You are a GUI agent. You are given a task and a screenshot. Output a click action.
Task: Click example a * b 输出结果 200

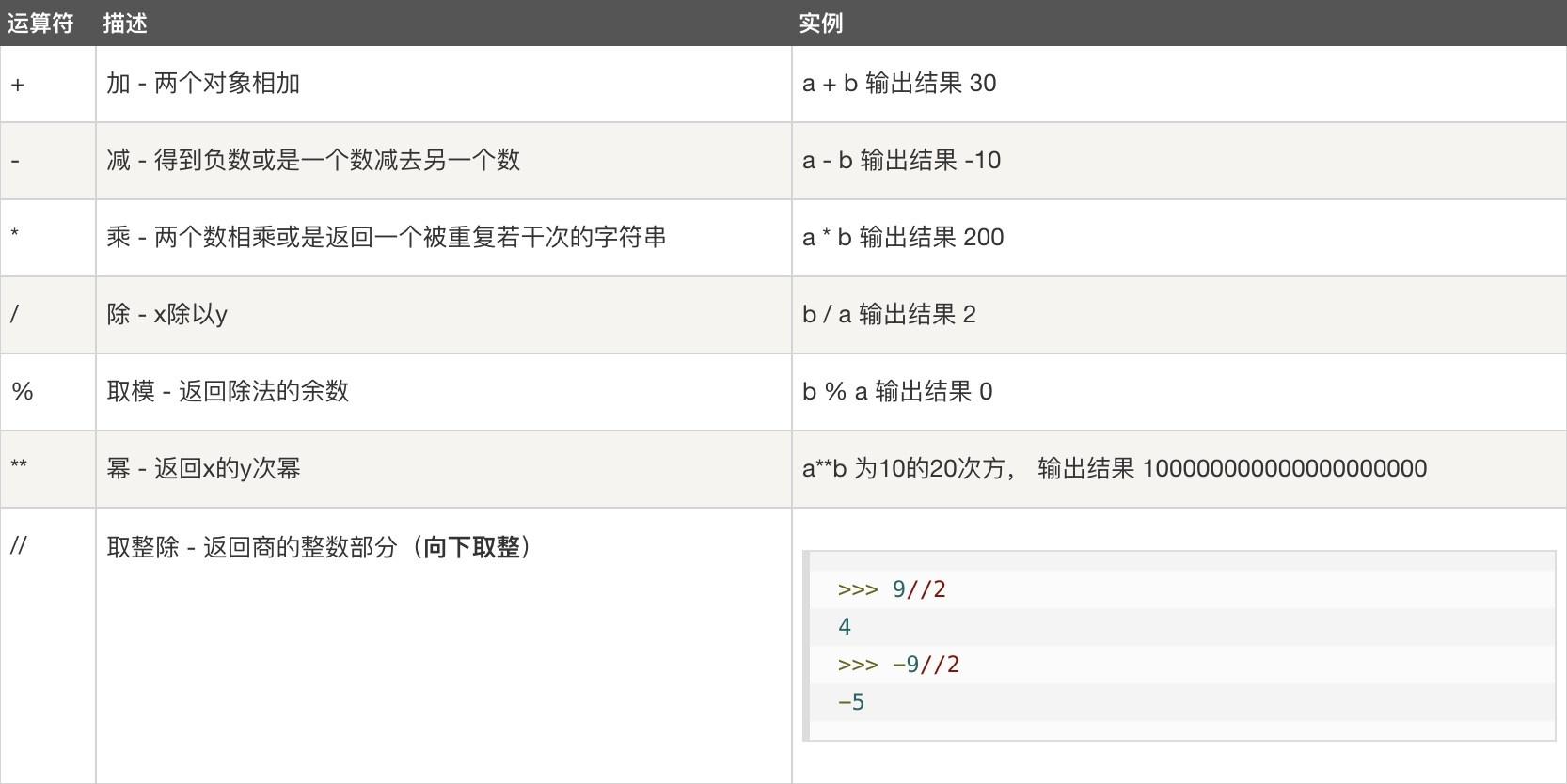[903, 237]
